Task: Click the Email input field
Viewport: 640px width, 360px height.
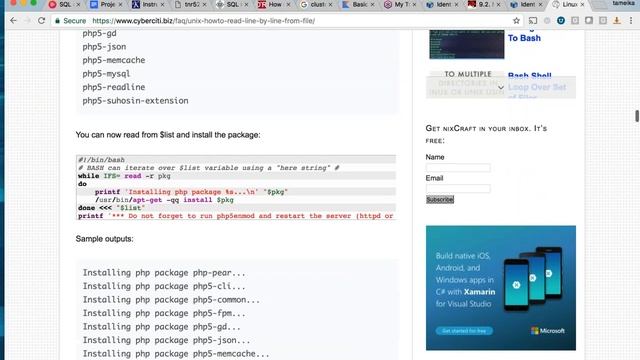Action: click(458, 189)
